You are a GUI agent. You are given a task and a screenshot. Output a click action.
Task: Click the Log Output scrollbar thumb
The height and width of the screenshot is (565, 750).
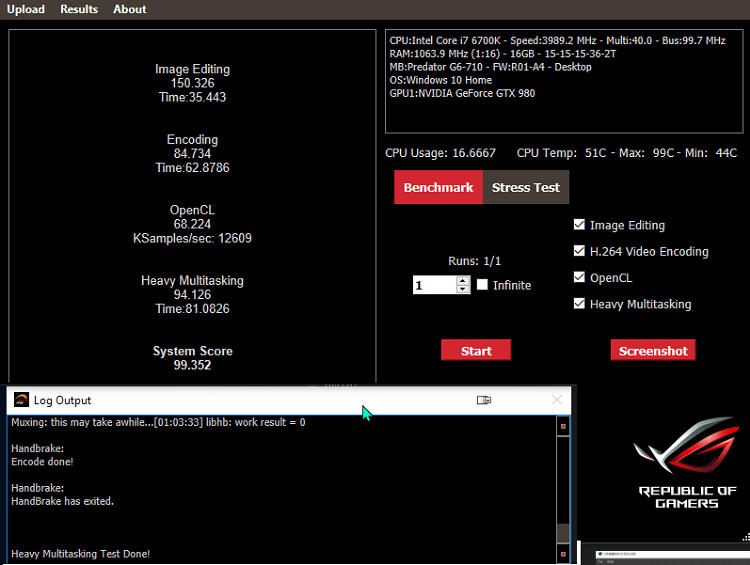563,533
